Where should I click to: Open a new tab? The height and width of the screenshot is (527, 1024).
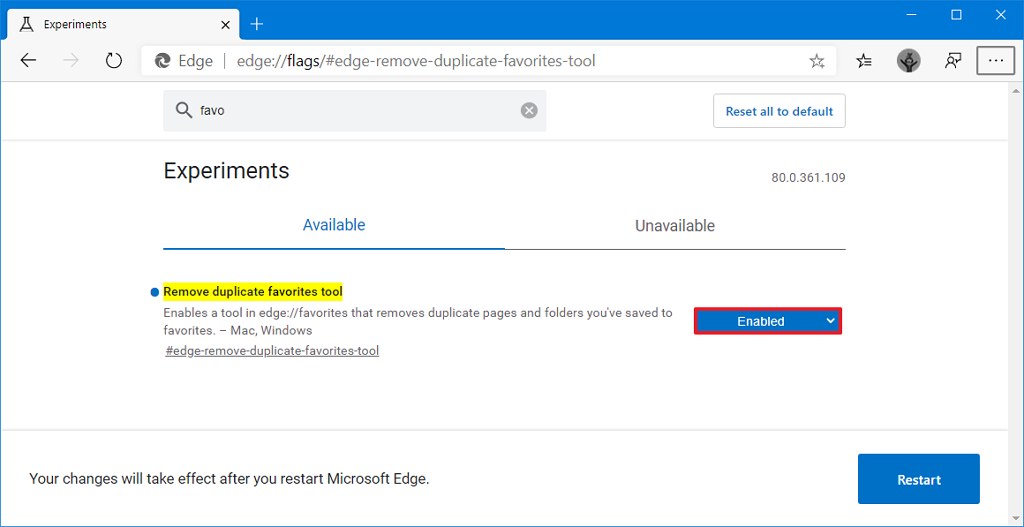pos(257,25)
